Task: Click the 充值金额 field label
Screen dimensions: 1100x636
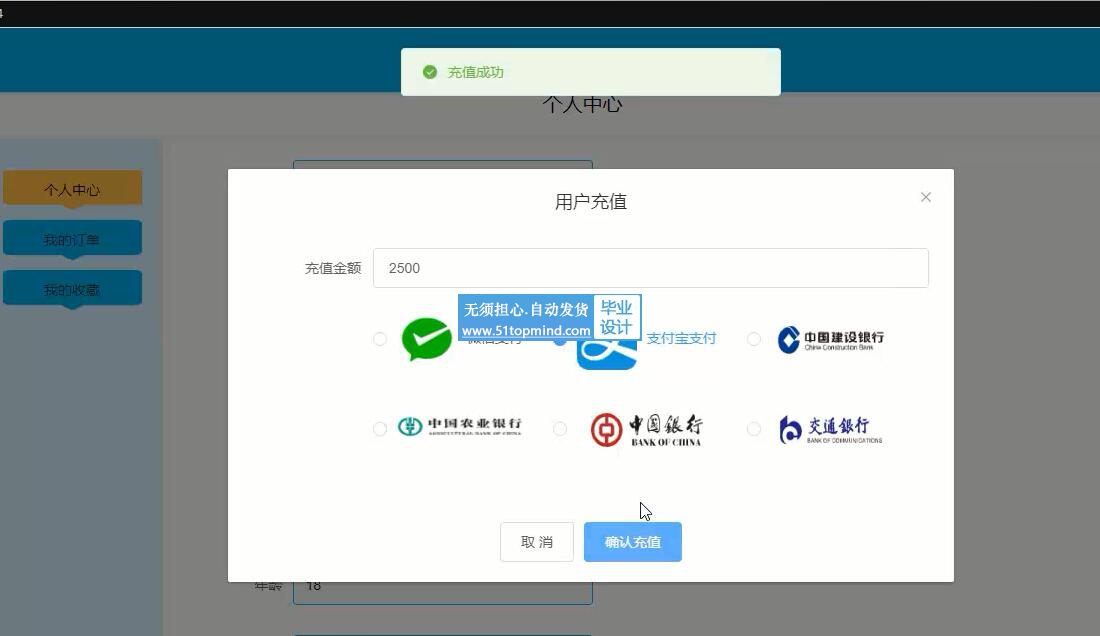Action: coord(333,268)
